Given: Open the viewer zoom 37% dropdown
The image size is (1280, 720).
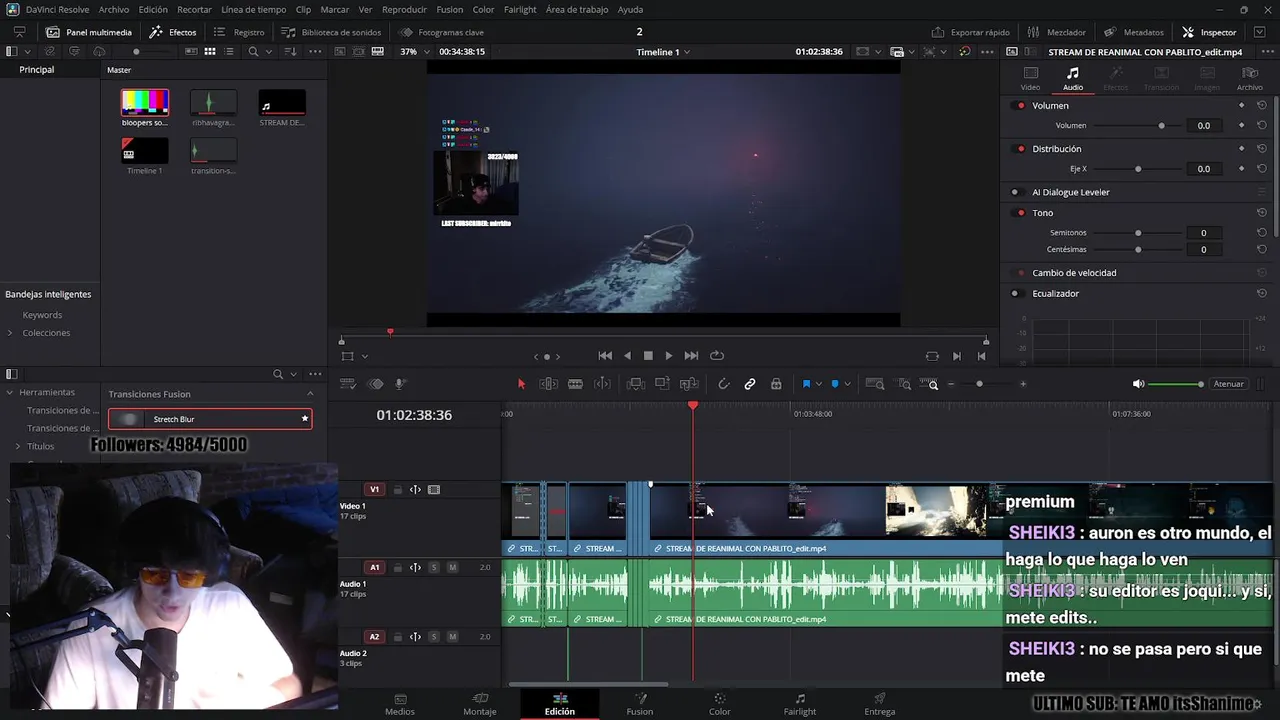Looking at the screenshot, I should pyautogui.click(x=414, y=52).
